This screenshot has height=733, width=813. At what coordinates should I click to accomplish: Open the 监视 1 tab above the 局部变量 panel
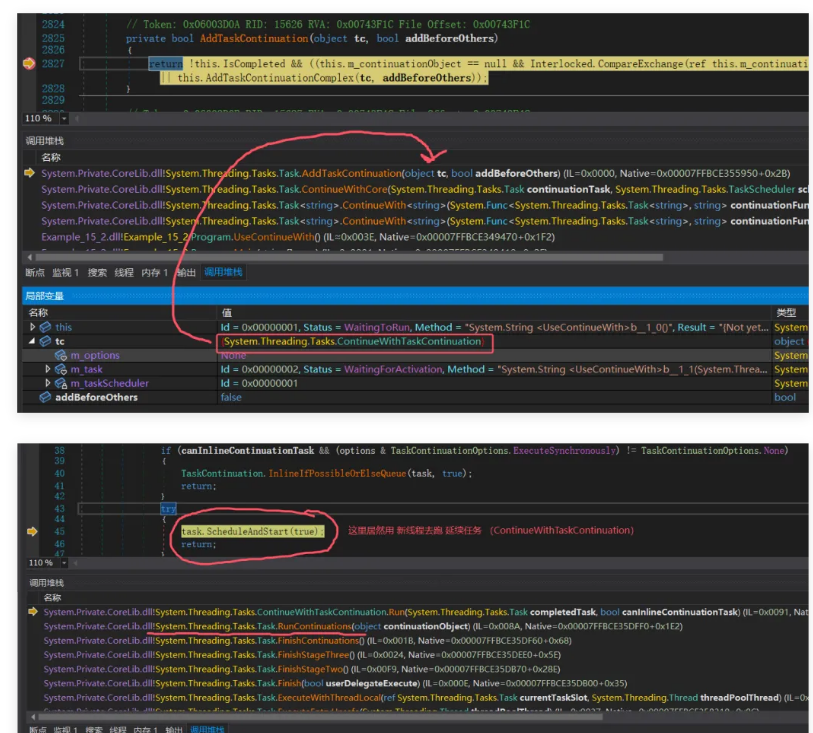click(65, 272)
